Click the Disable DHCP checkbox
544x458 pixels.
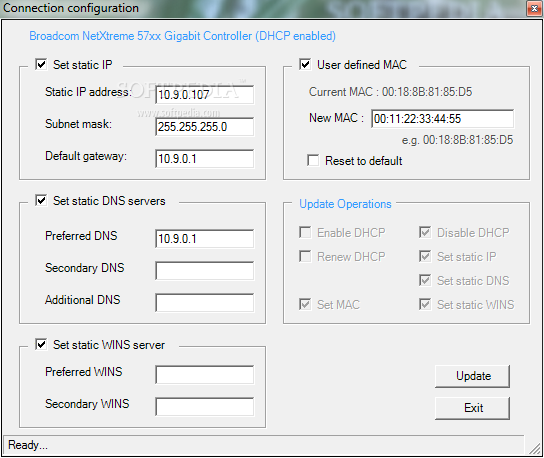pos(425,232)
